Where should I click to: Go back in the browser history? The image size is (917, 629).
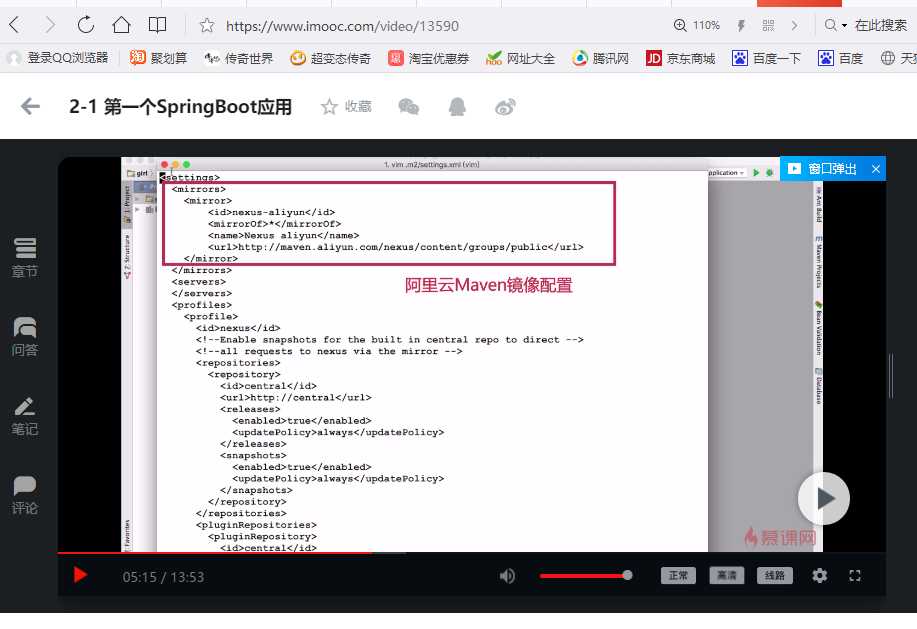coord(16,25)
